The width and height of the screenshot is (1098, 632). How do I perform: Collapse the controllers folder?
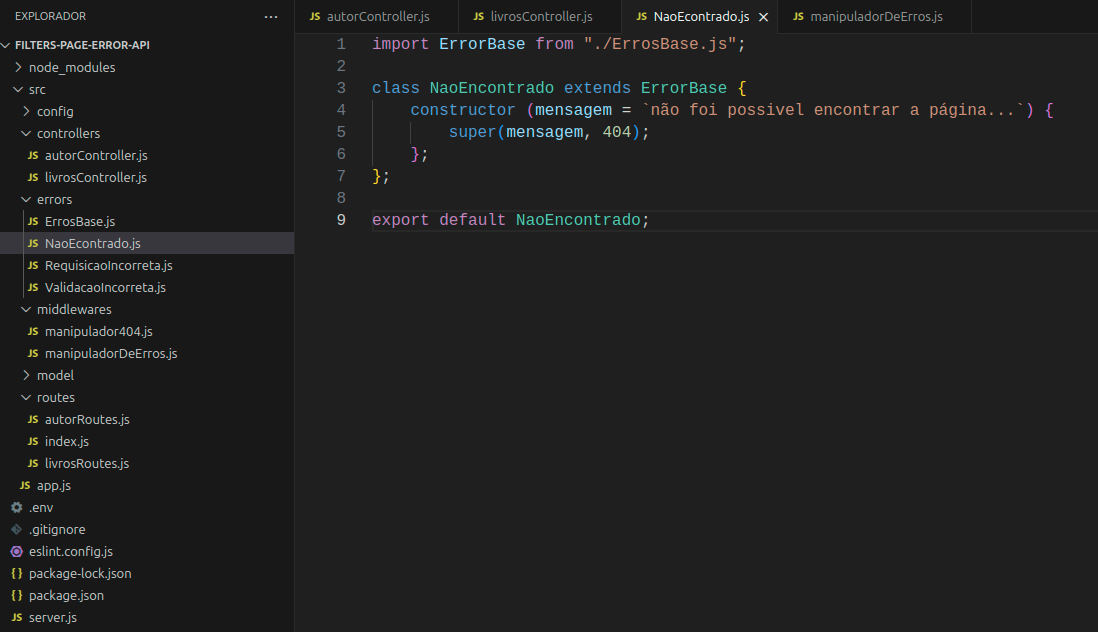pos(68,133)
